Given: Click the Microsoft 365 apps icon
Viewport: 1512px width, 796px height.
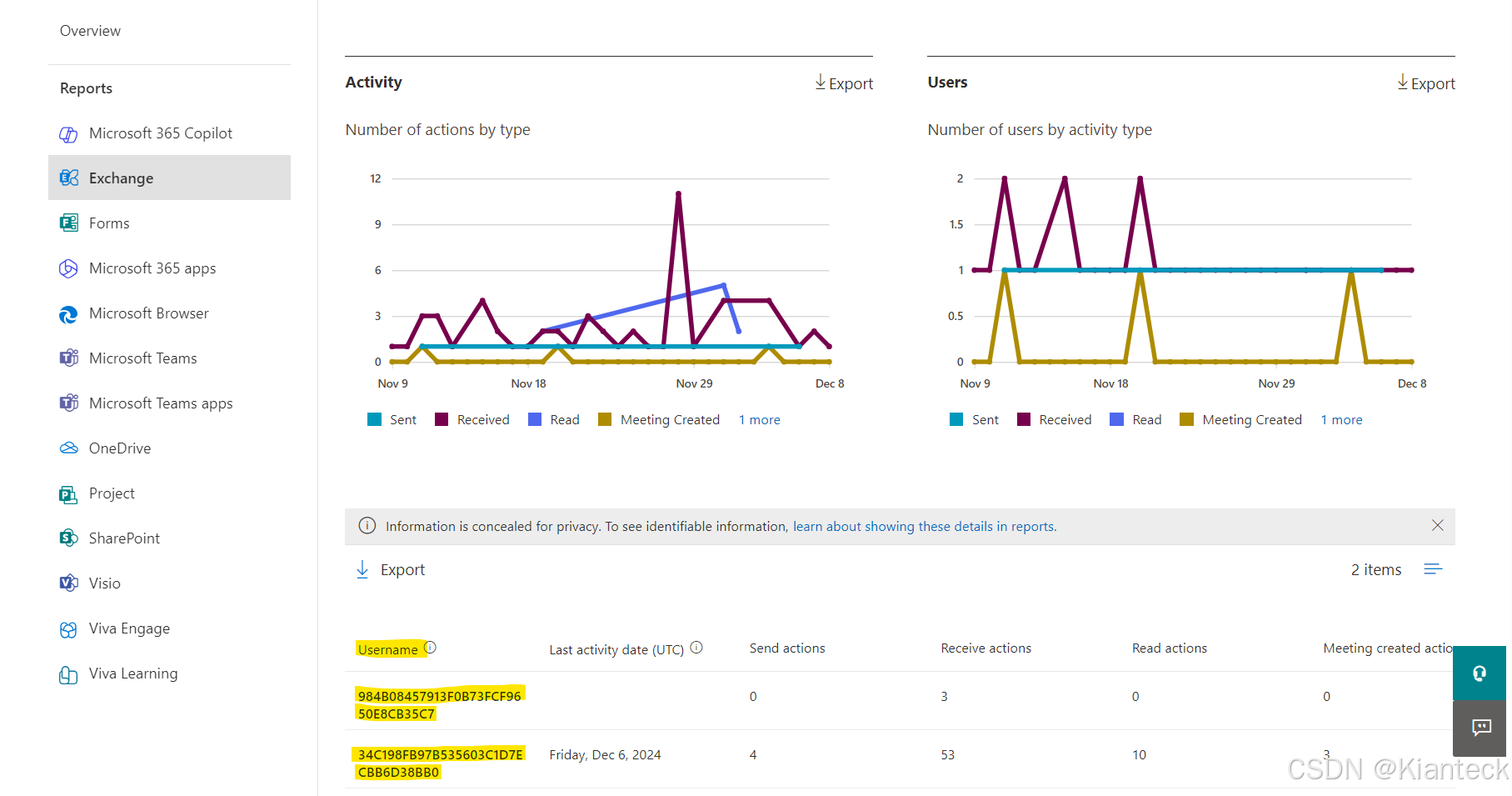Looking at the screenshot, I should tap(68, 268).
